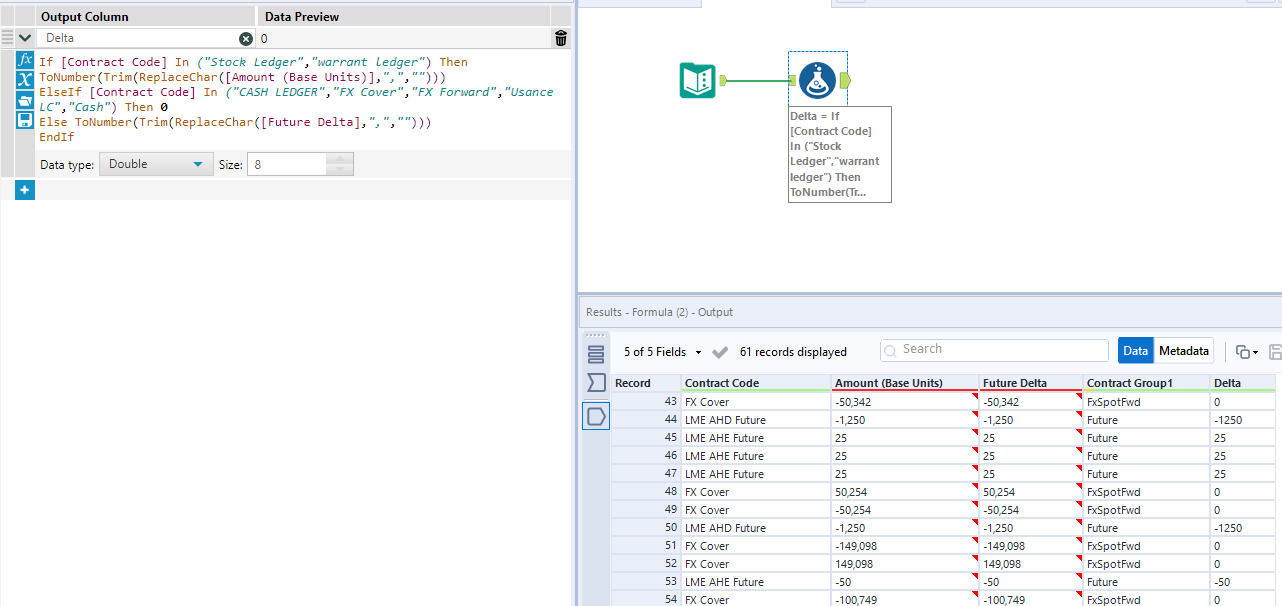Click the Contract Code column header
1282x606 pixels.
click(722, 383)
